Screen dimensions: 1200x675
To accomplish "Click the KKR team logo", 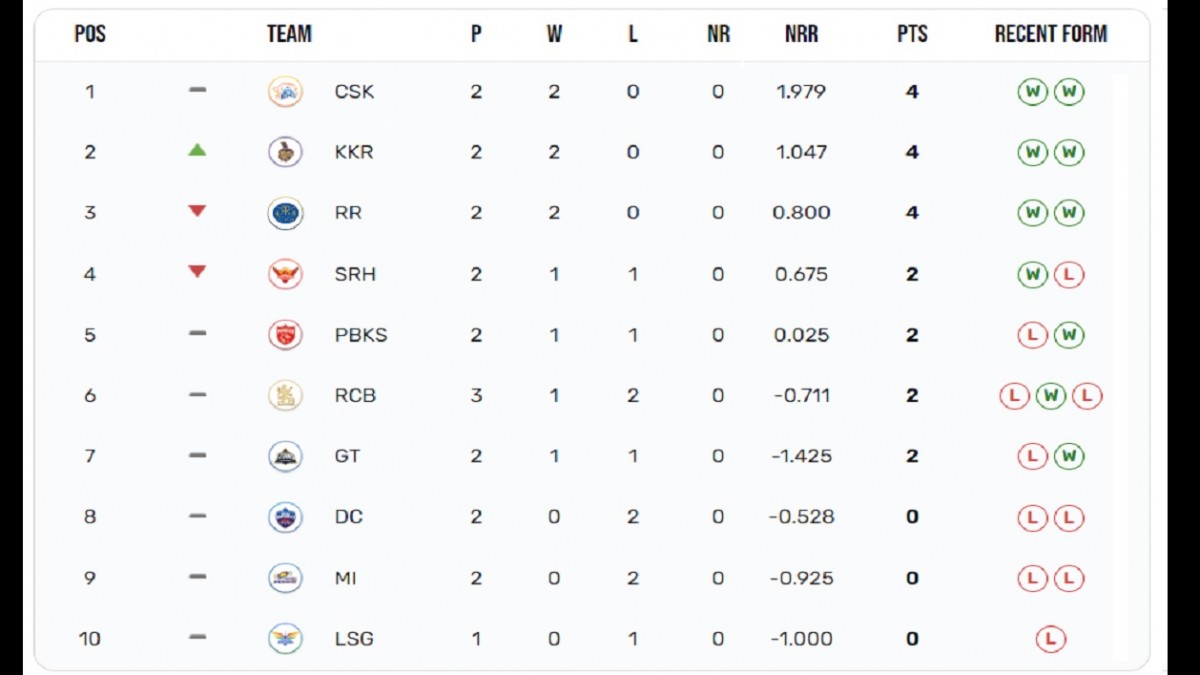I will coord(285,152).
